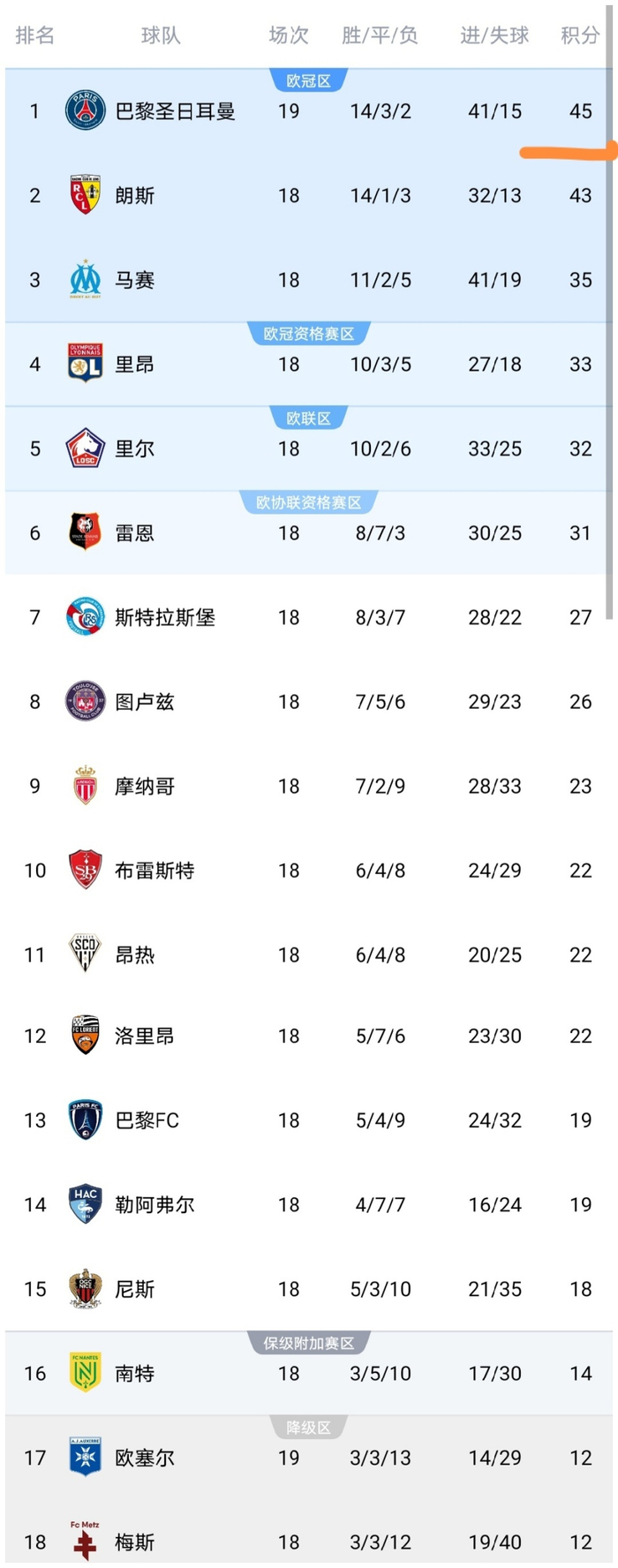618x1568 pixels.
Task: Tap the FC Metz club logo
Action: click(86, 1541)
